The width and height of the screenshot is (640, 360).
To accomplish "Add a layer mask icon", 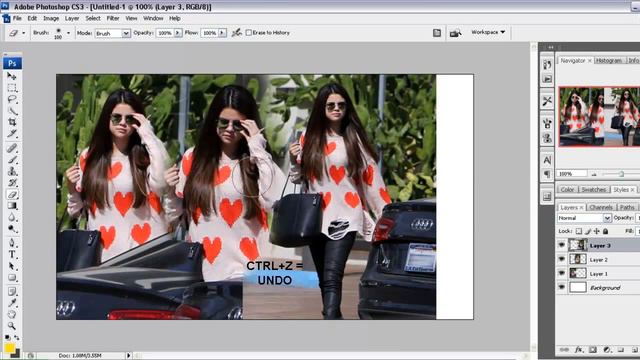I will [593, 350].
